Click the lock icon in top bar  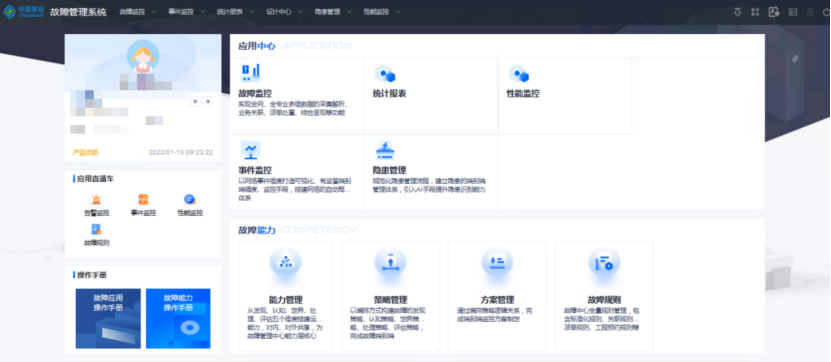click(810, 12)
